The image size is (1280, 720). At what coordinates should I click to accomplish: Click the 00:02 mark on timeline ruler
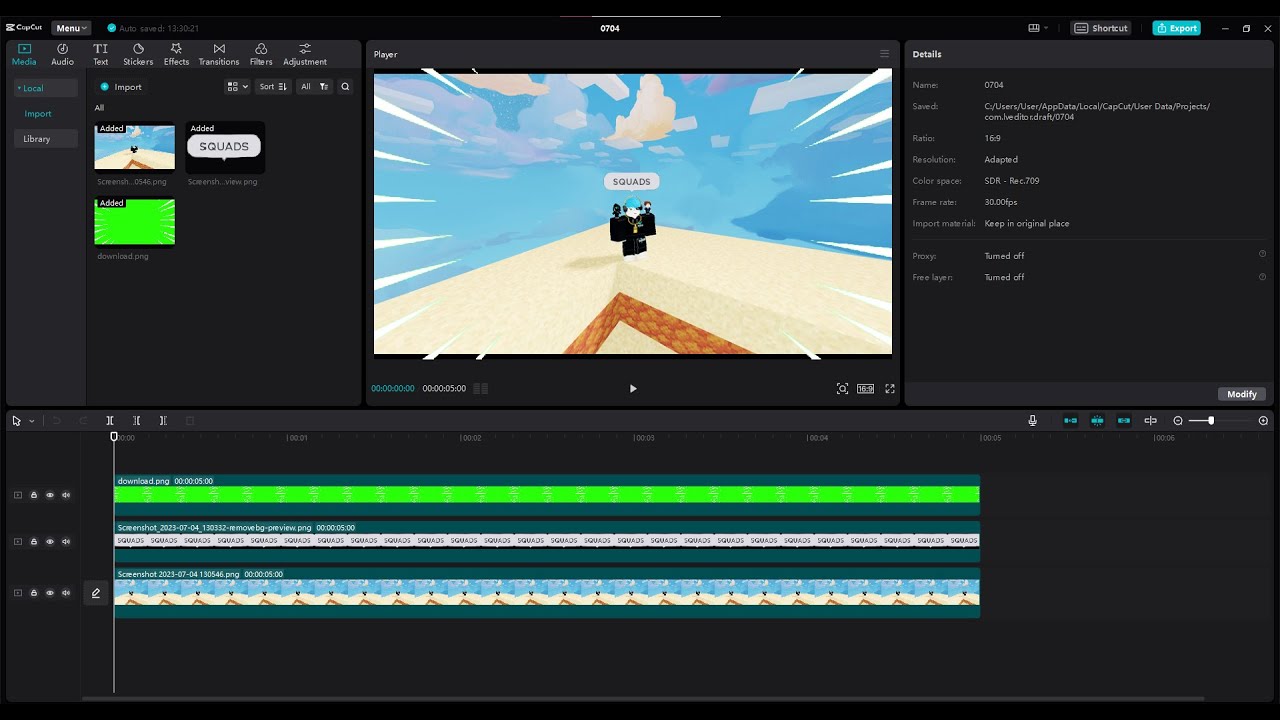click(470, 438)
